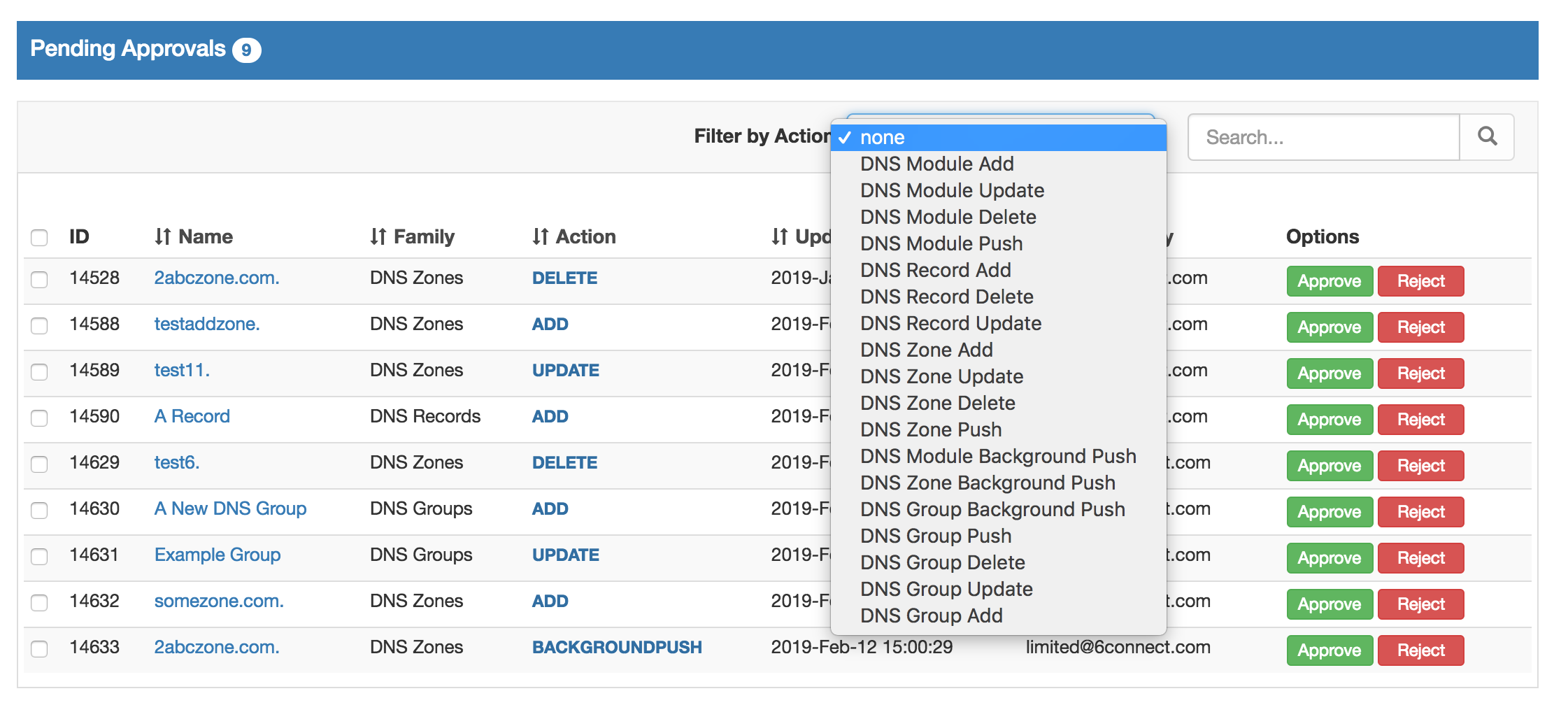Select checkbox for A Record row 14590
The image size is (1568, 719).
pos(40,418)
